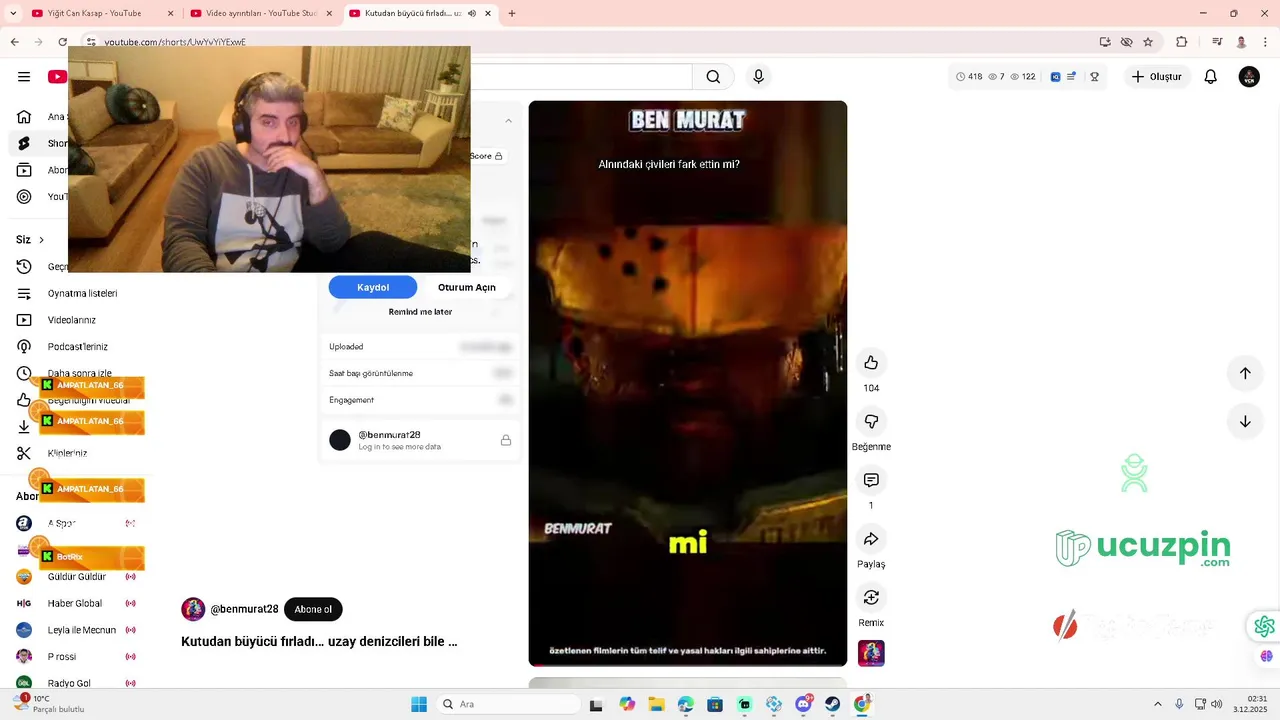The width and height of the screenshot is (1280, 720).
Task: Click the ucuzpin.com logo
Action: click(1143, 549)
